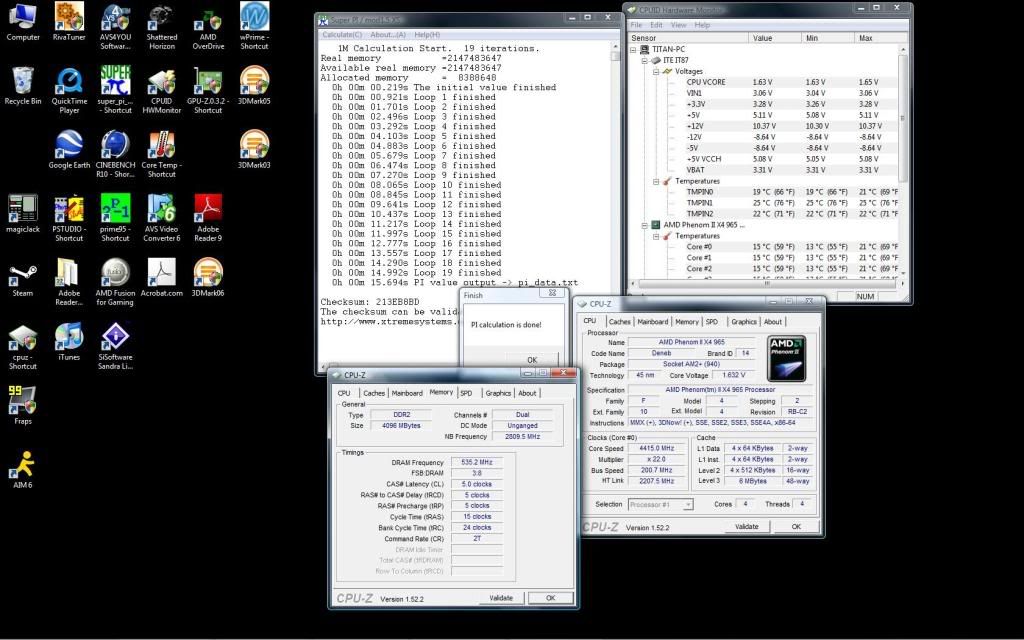The width and height of the screenshot is (1024, 640).
Task: Open the View menu in HWMonitor
Action: (679, 25)
